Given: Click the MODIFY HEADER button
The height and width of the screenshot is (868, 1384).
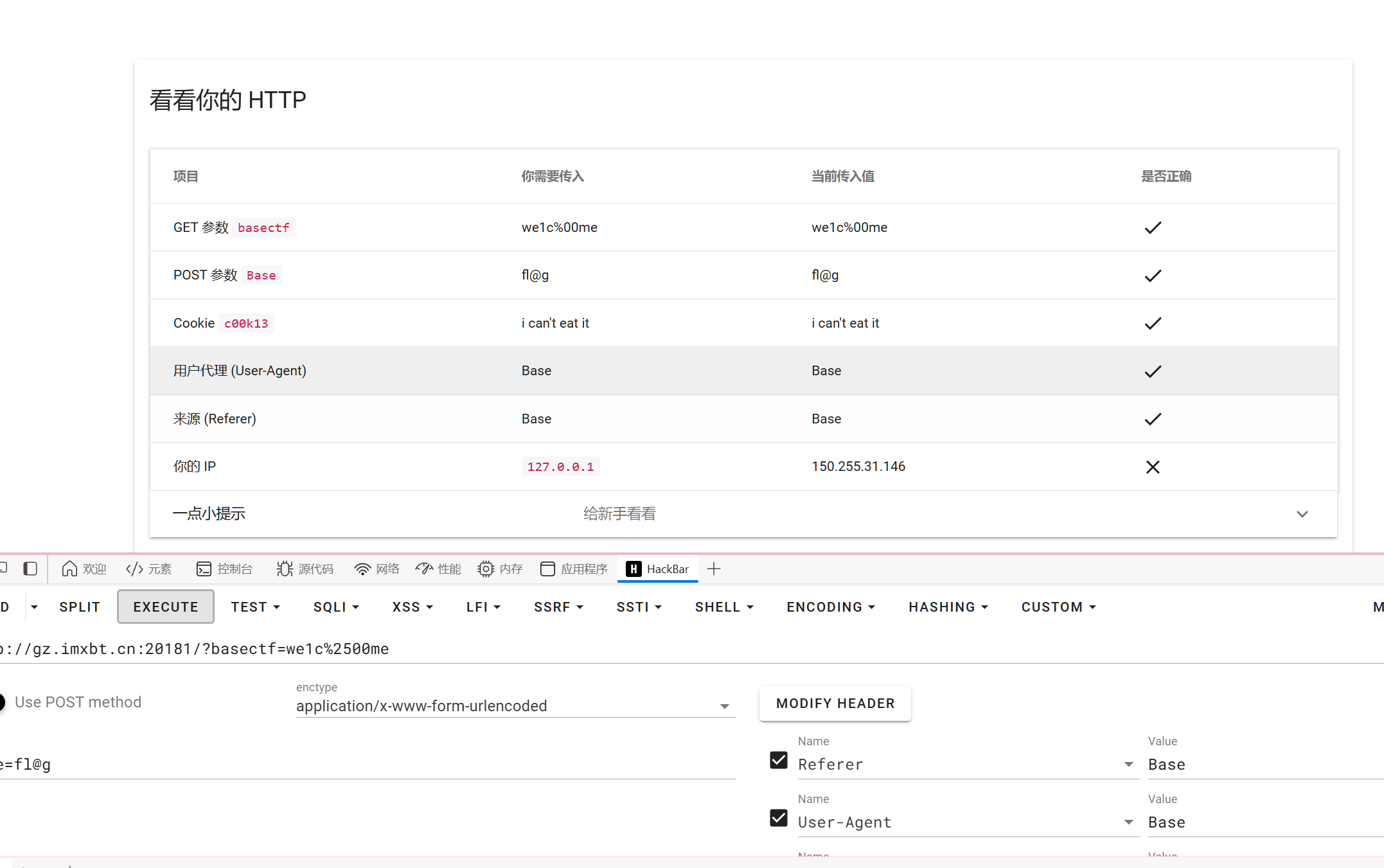Looking at the screenshot, I should [x=835, y=704].
